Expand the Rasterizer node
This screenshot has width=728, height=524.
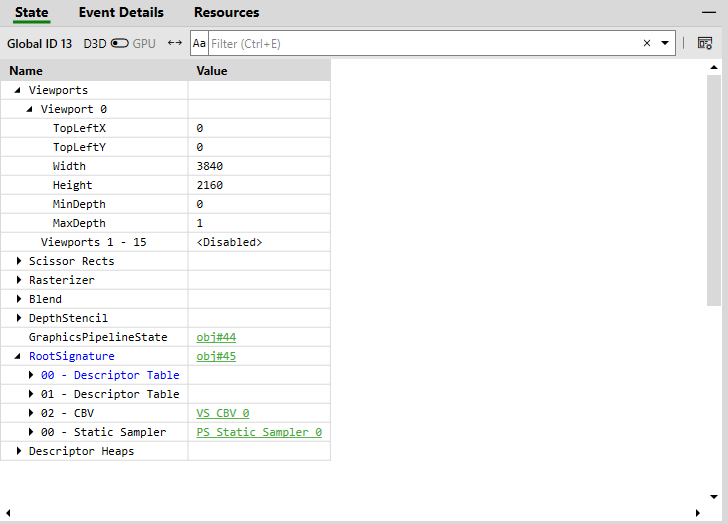click(x=19, y=280)
